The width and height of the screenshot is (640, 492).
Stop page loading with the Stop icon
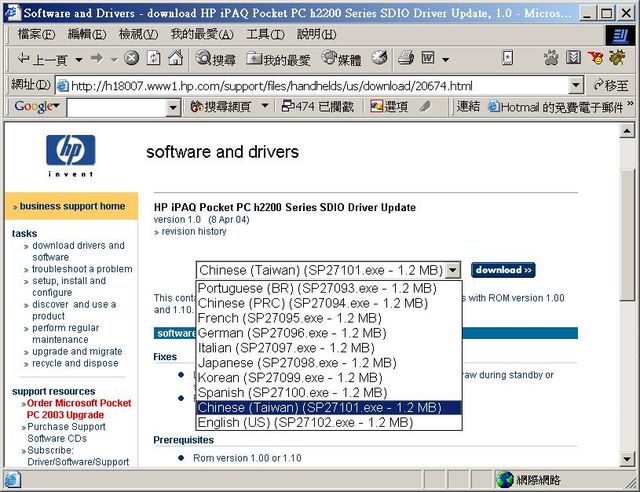click(x=131, y=58)
